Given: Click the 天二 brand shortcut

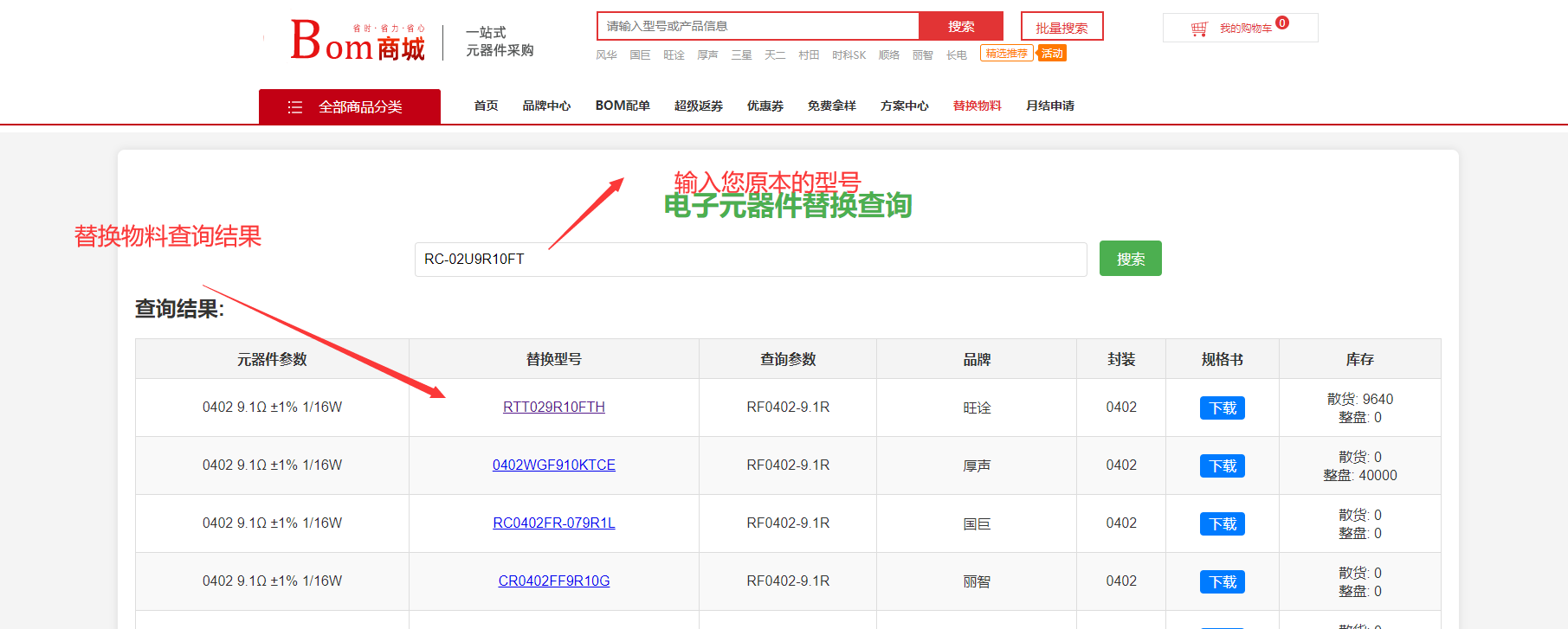Looking at the screenshot, I should point(775,55).
